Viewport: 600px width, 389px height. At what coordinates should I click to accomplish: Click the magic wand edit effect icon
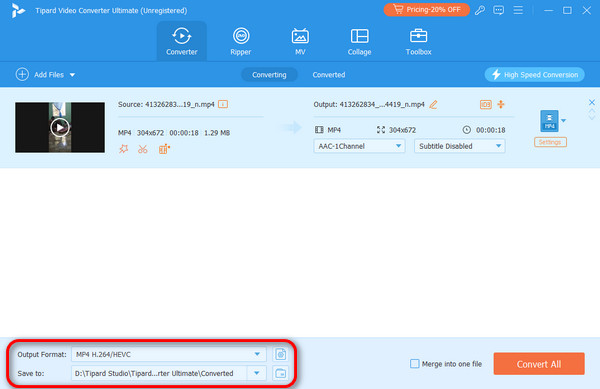(x=123, y=149)
